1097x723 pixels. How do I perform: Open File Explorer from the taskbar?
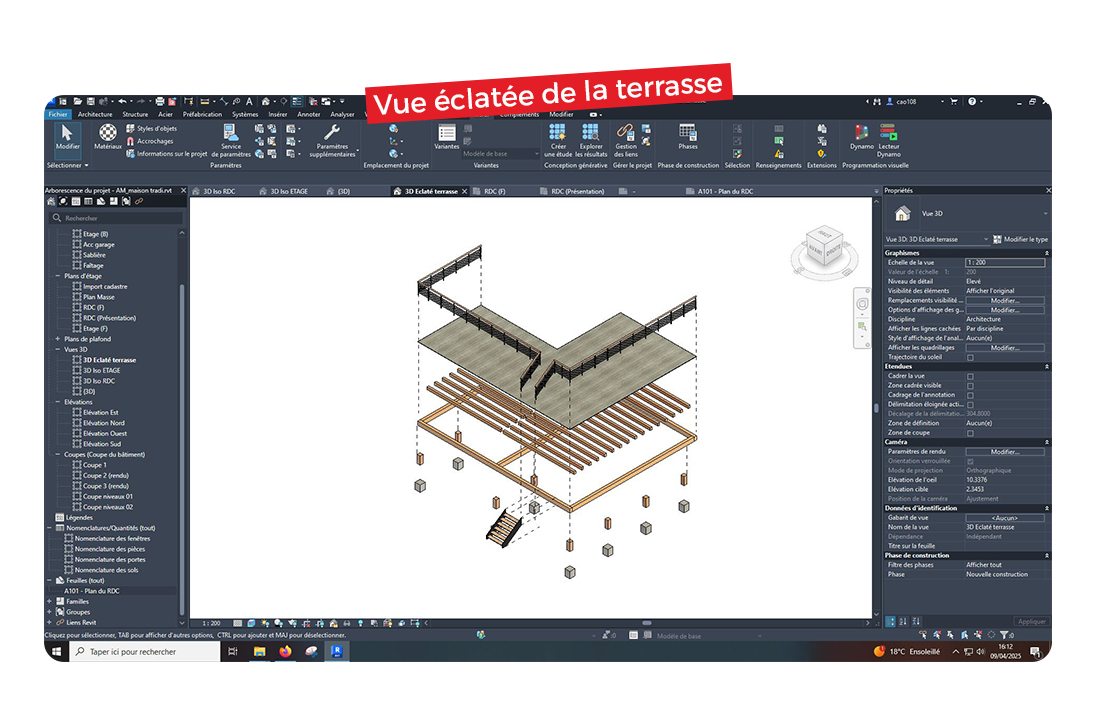[x=260, y=652]
